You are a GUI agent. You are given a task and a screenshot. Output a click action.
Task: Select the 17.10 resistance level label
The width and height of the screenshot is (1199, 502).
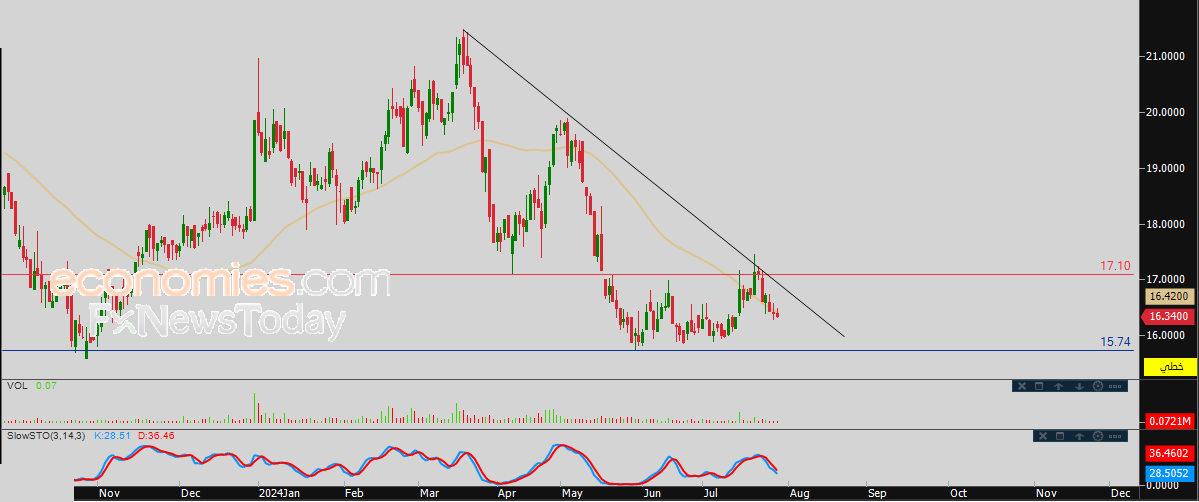[x=1115, y=266]
